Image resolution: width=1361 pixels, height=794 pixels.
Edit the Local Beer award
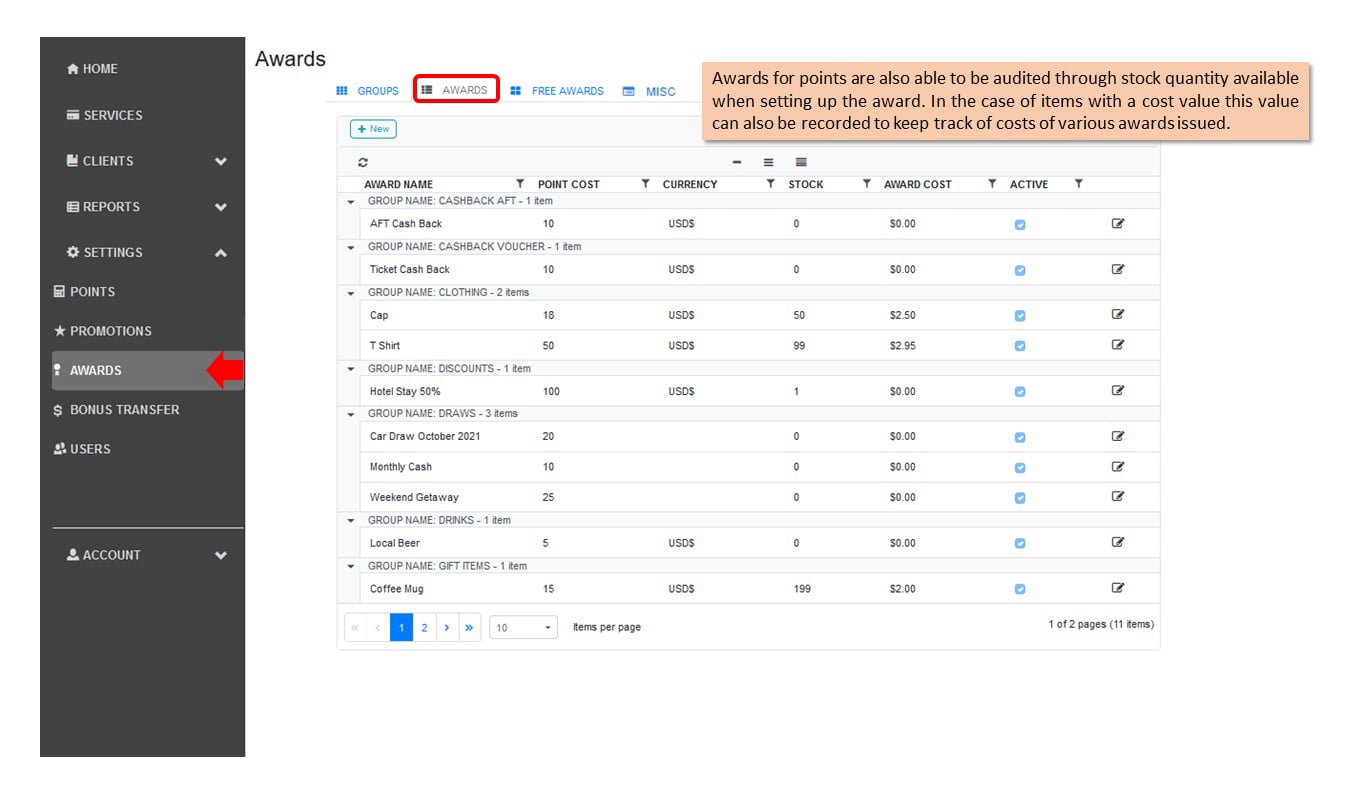pyautogui.click(x=1118, y=542)
